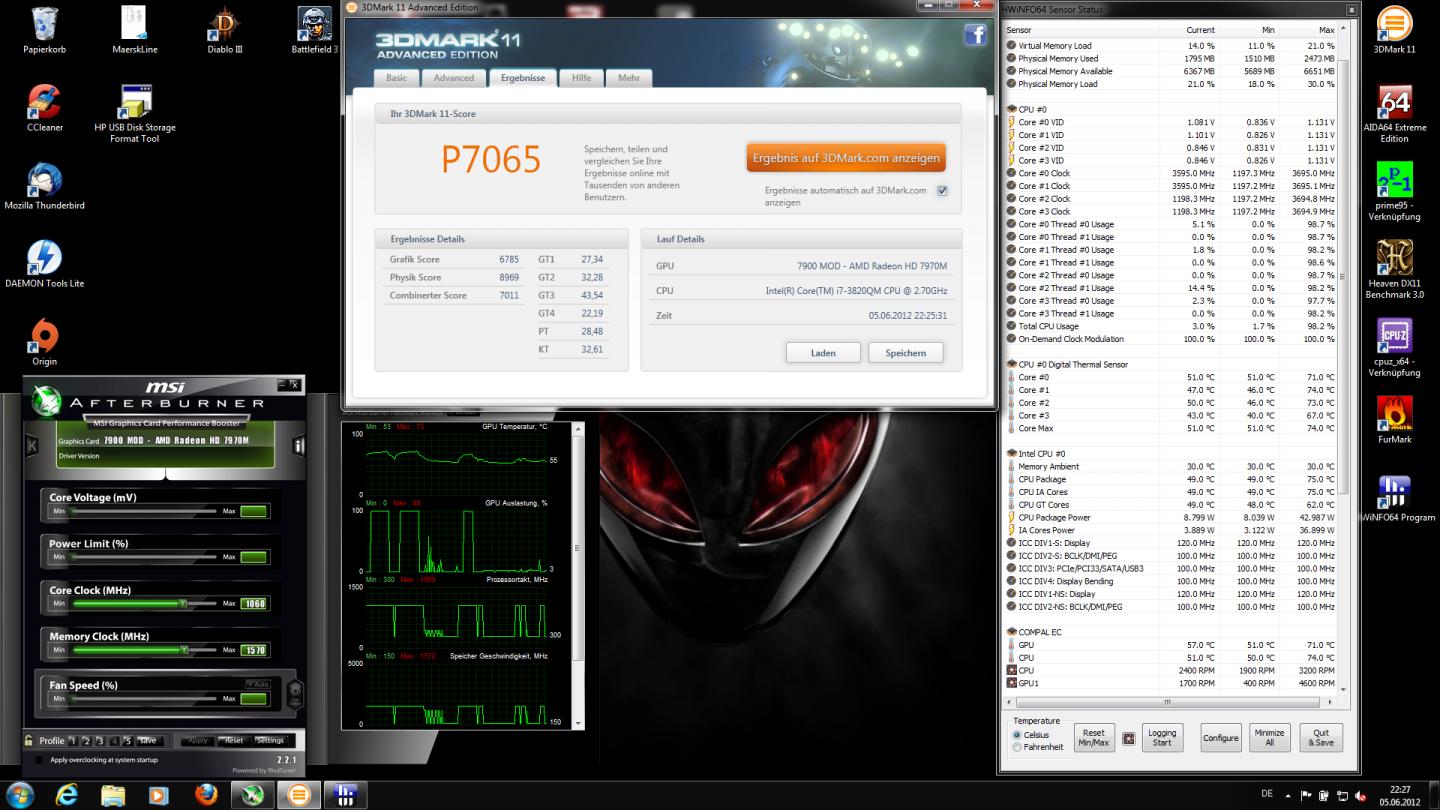This screenshot has width=1440, height=810.
Task: Toggle Auto fan speed in Afterburner
Action: 258,684
